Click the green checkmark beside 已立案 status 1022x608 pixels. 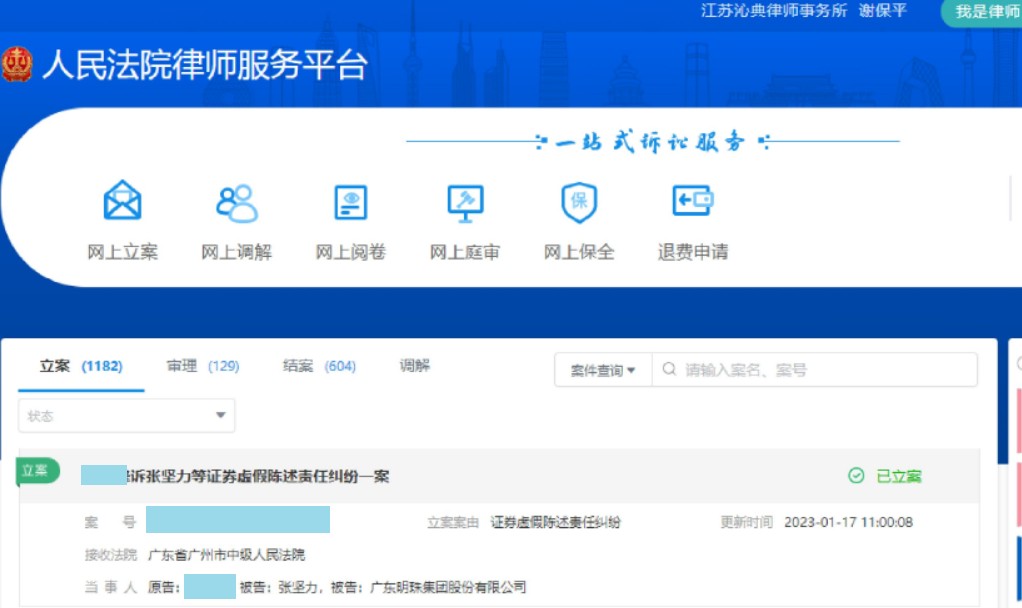click(x=857, y=477)
